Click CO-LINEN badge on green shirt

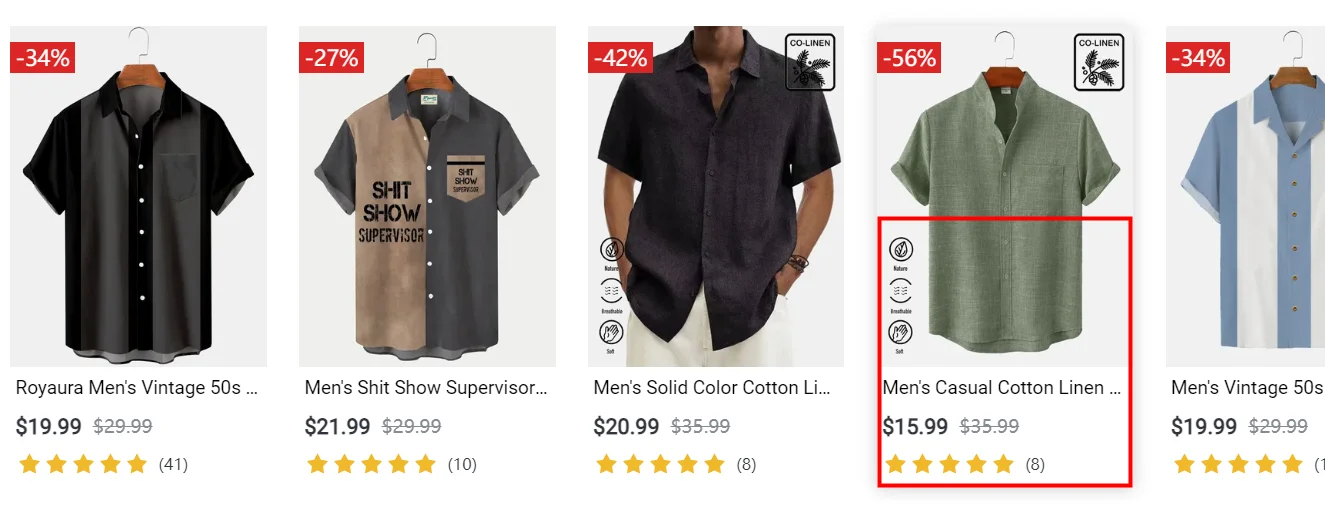(1099, 62)
